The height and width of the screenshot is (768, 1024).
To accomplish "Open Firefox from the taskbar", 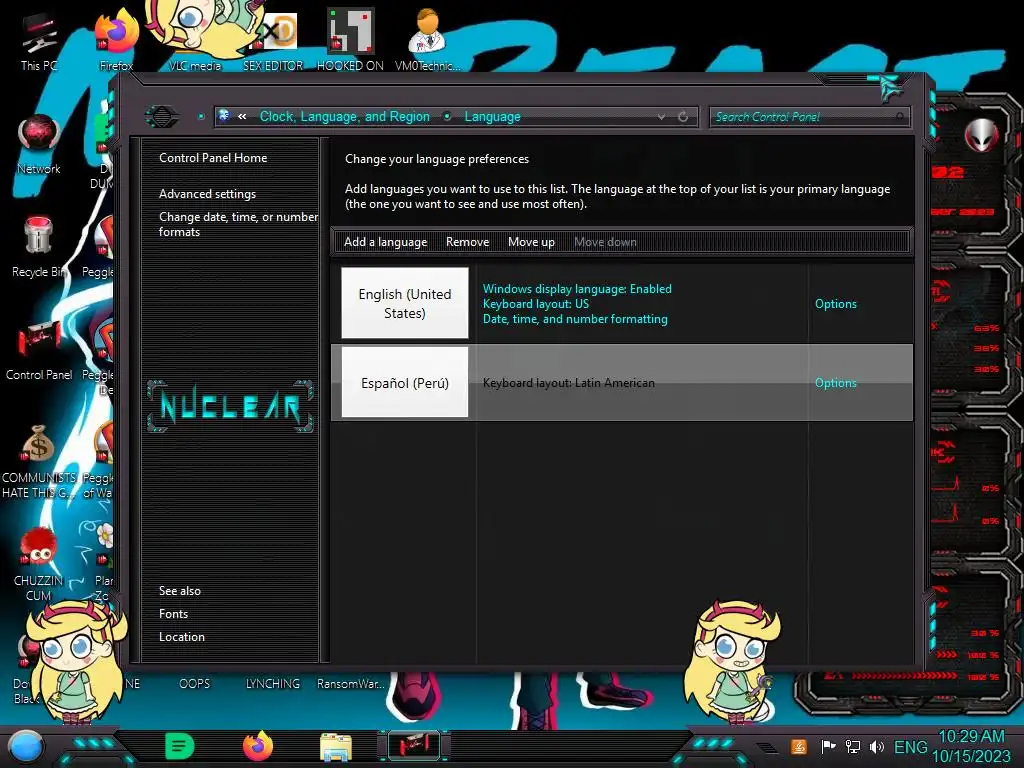I will (x=258, y=746).
